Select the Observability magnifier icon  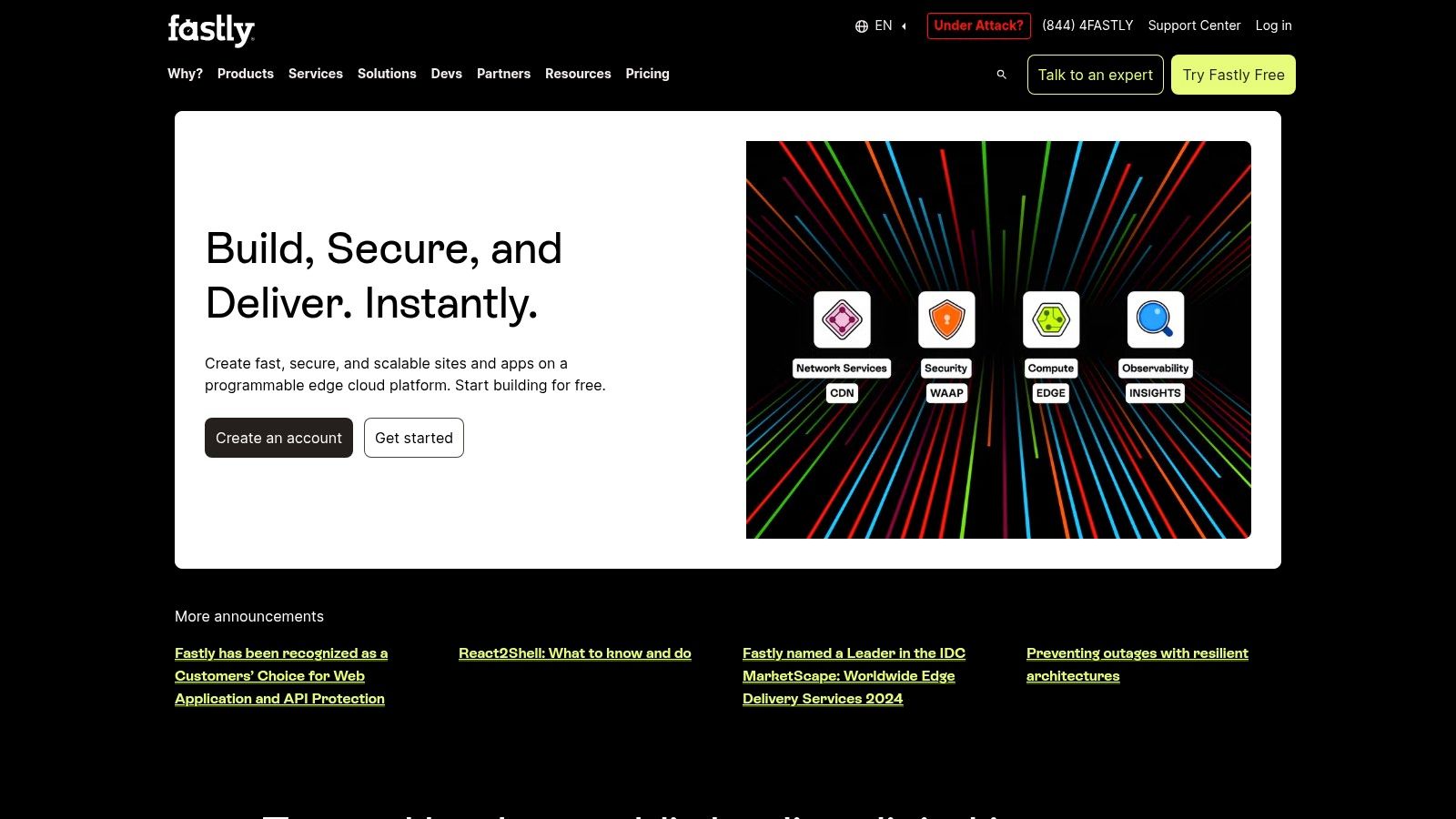(x=1156, y=319)
